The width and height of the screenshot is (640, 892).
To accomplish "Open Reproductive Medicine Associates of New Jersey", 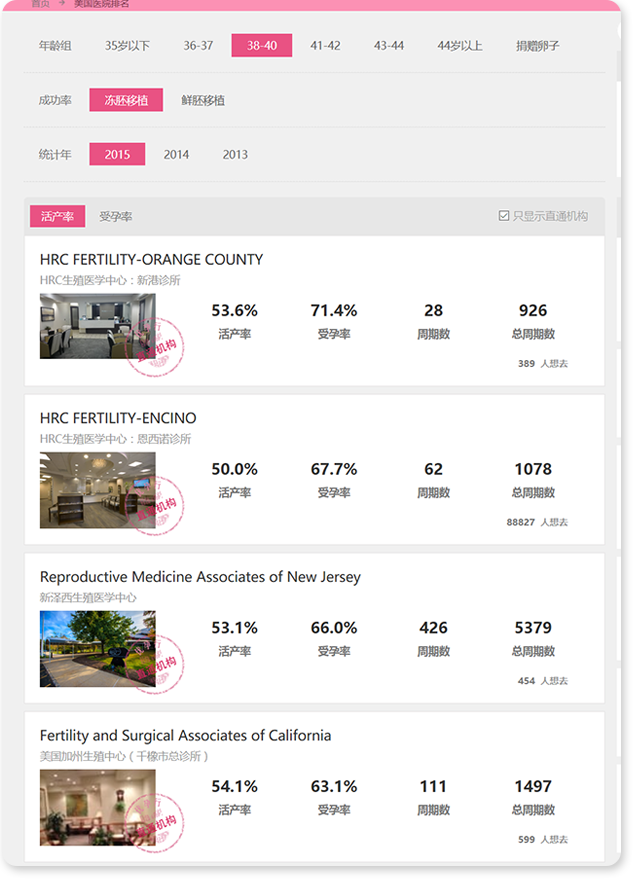I will (x=200, y=577).
